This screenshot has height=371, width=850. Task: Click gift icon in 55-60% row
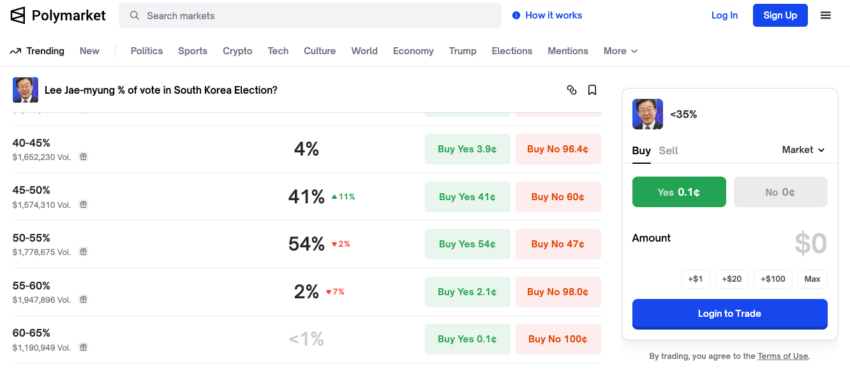[83, 299]
